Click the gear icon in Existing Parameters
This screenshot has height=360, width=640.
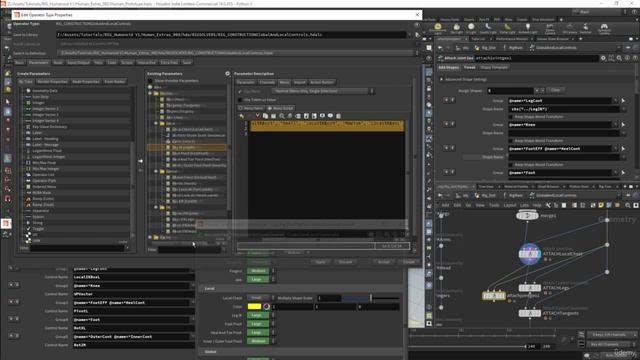[227, 74]
